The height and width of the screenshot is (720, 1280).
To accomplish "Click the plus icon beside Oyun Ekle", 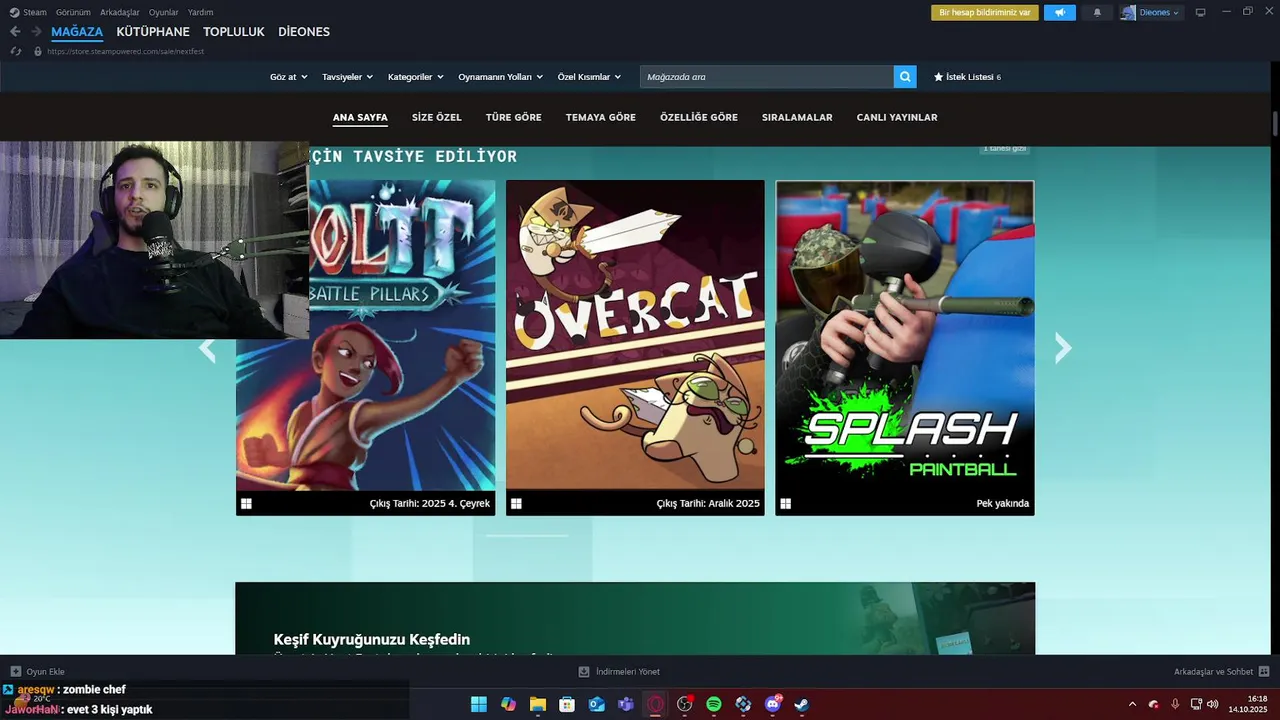I will 16,672.
